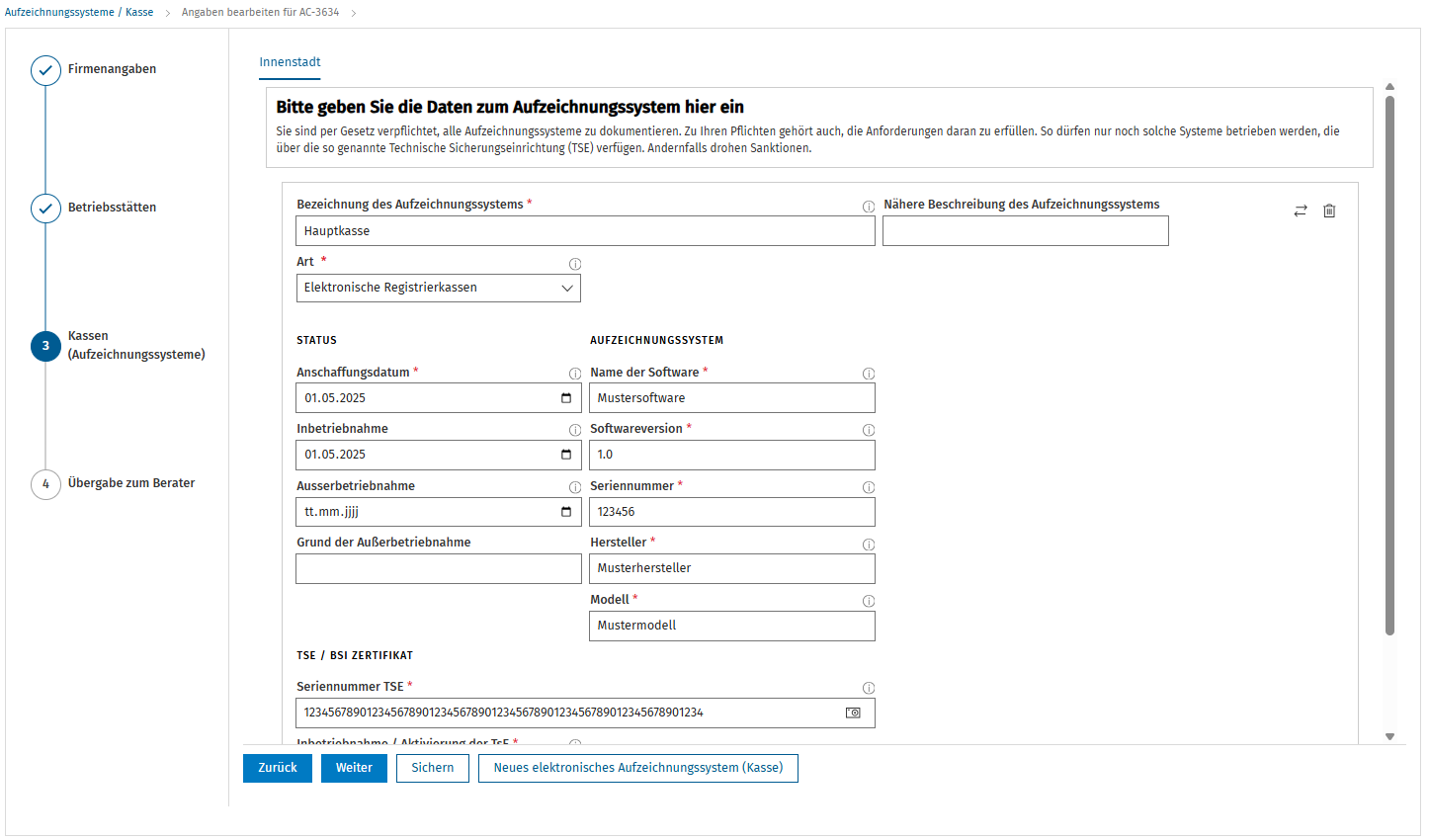
Task: Show info for the Art field
Action: pyautogui.click(x=575, y=264)
